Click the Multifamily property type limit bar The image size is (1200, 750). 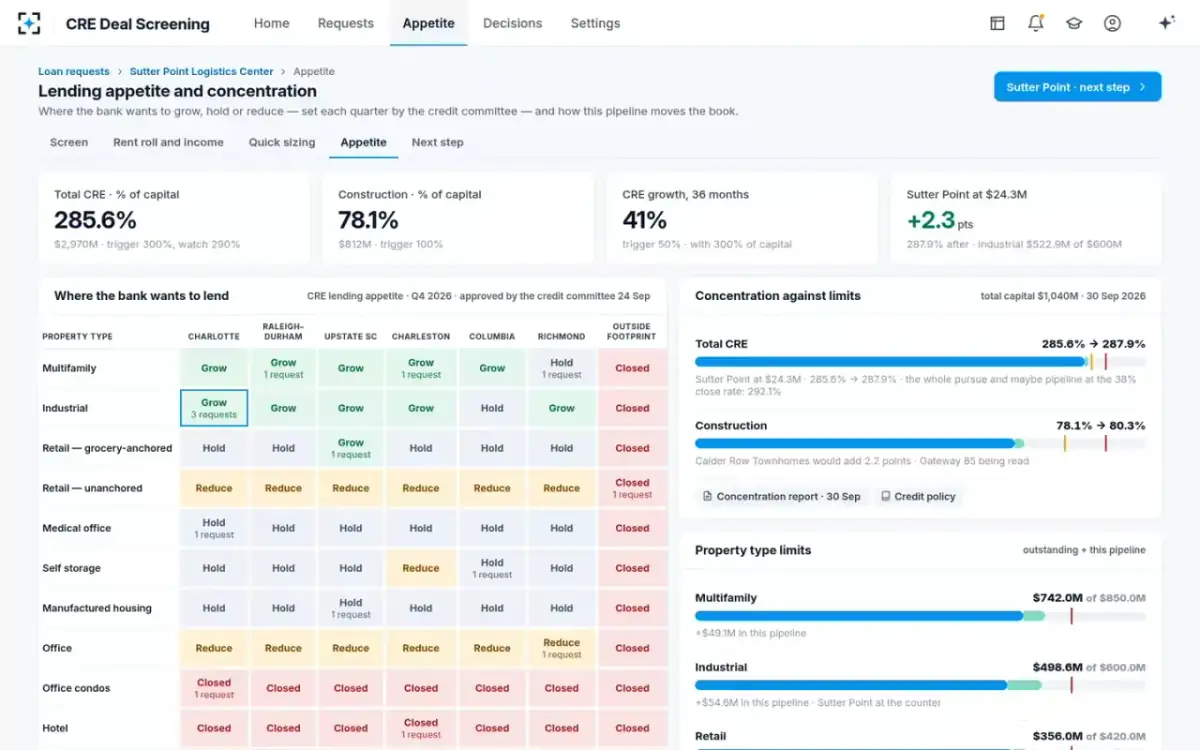click(920, 616)
